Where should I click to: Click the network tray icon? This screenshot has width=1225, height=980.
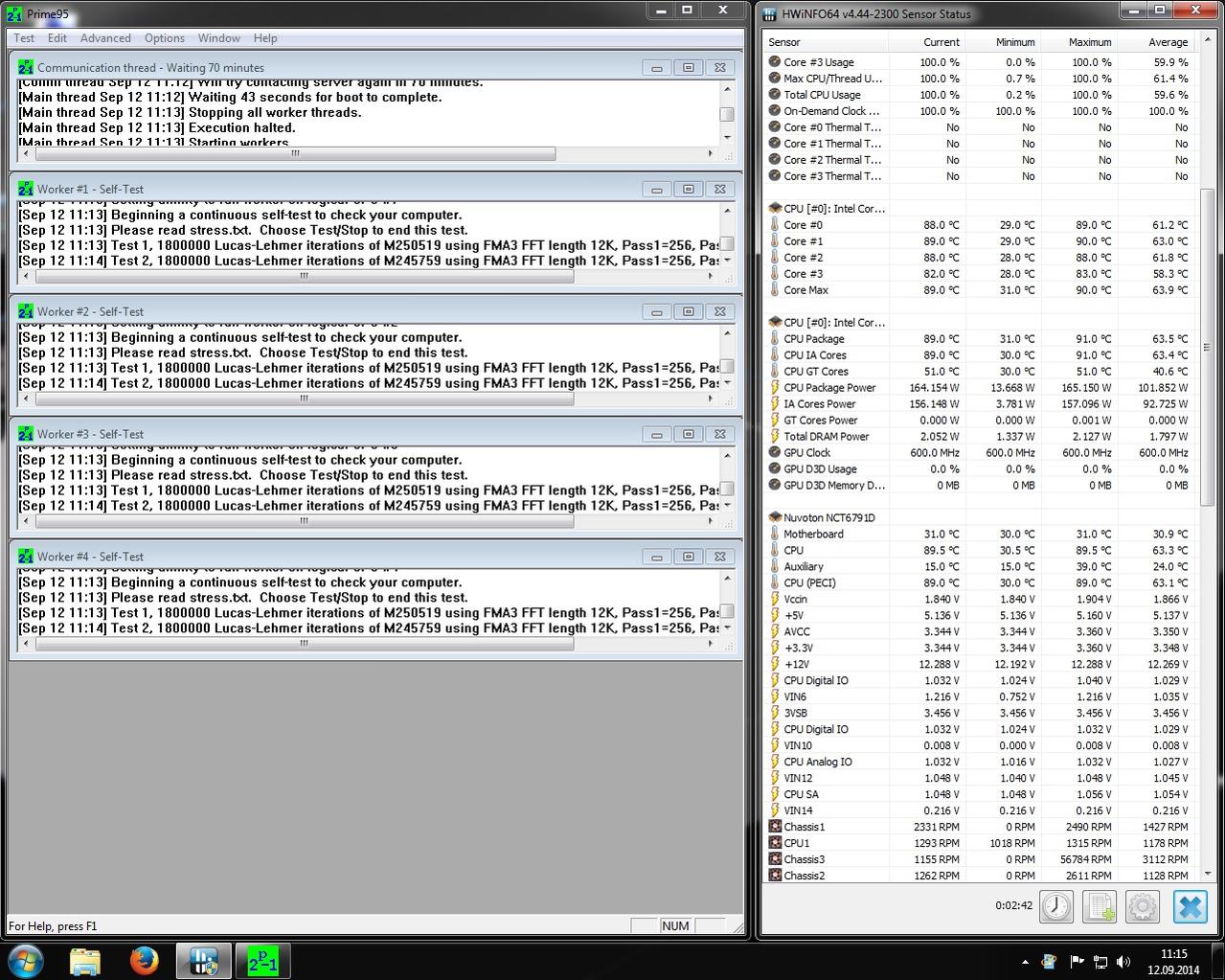[1100, 962]
